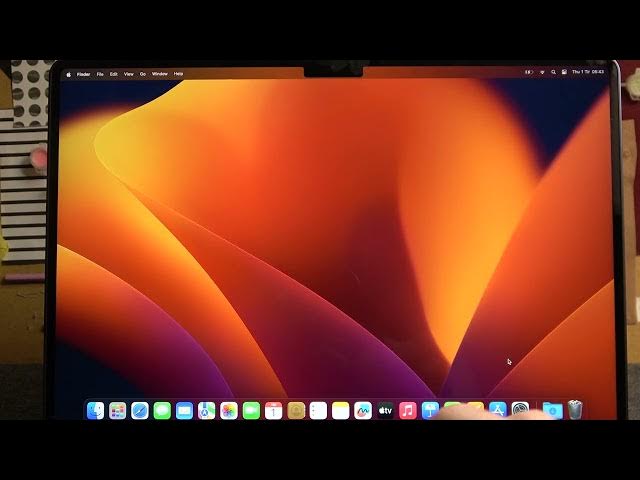Viewport: 640px width, 480px height.
Task: Launch Reminders from the Dock
Action: pos(318,411)
